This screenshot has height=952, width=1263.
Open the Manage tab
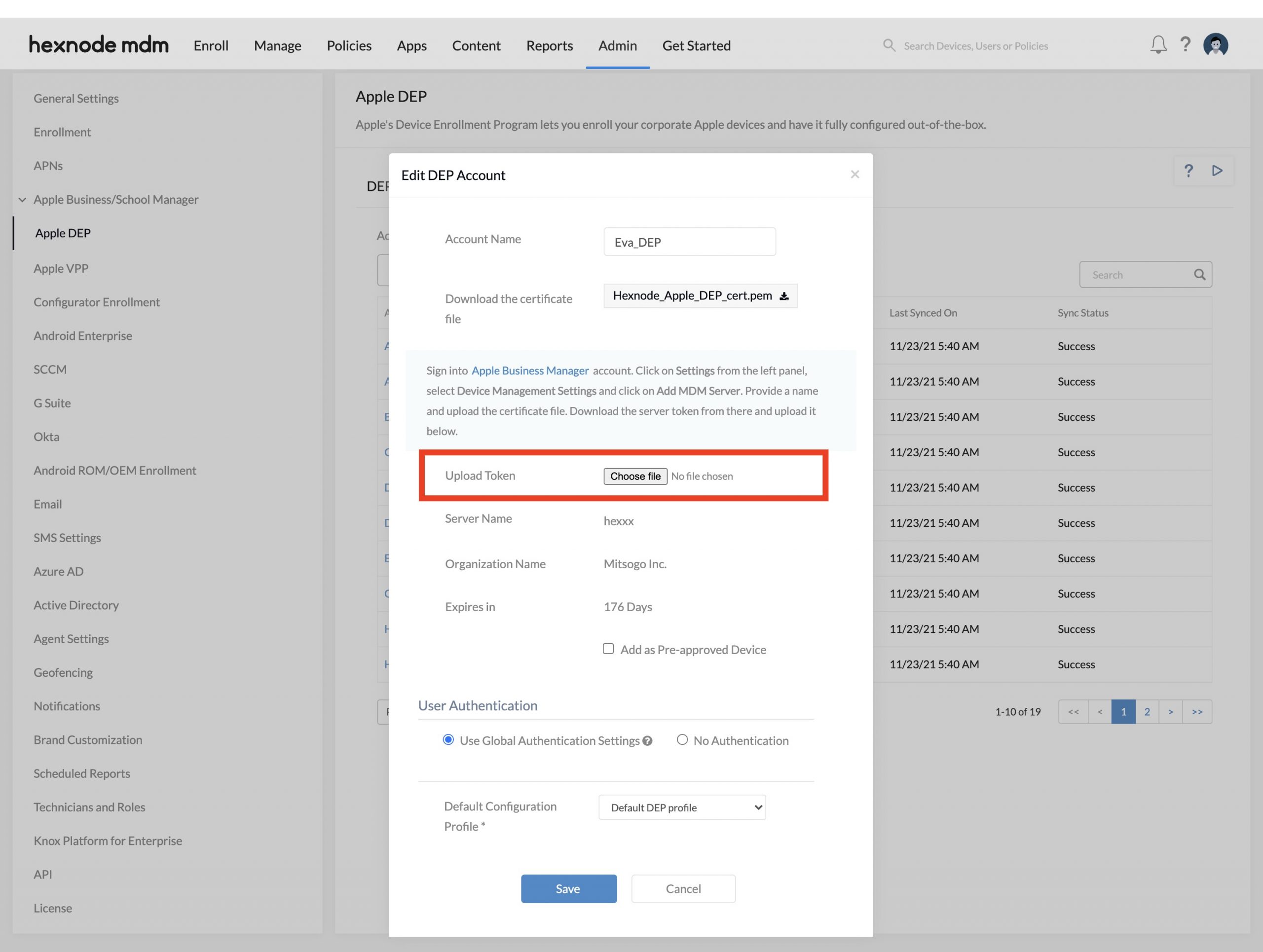pos(277,46)
